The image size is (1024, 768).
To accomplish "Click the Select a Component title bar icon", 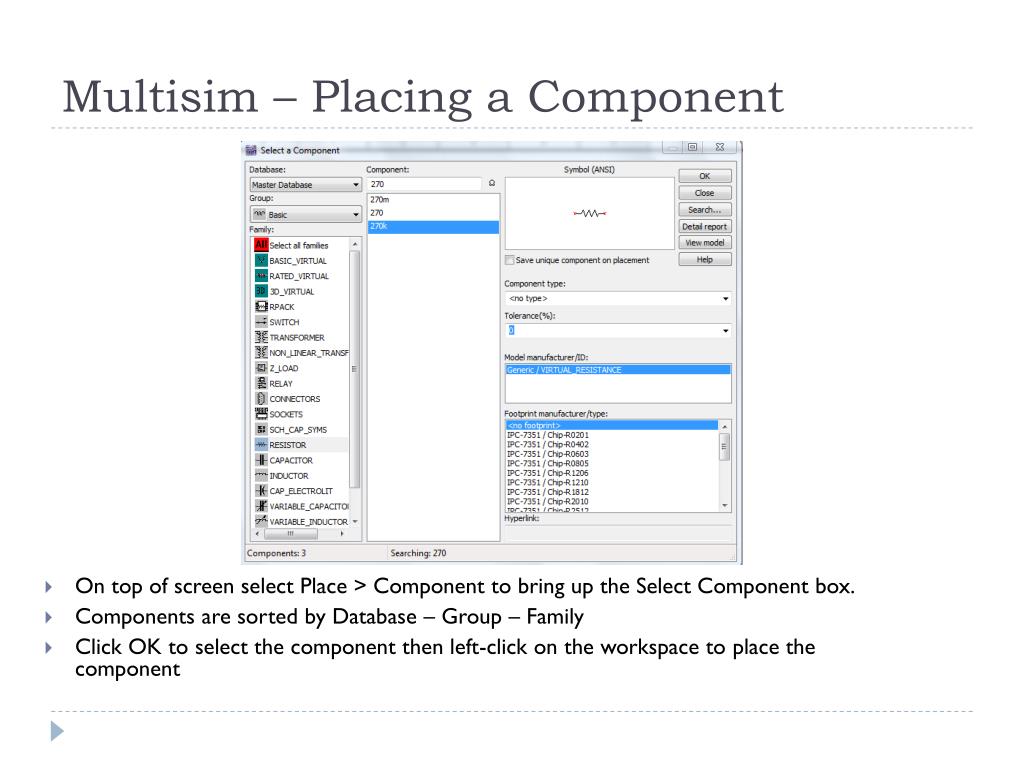I will tap(251, 150).
